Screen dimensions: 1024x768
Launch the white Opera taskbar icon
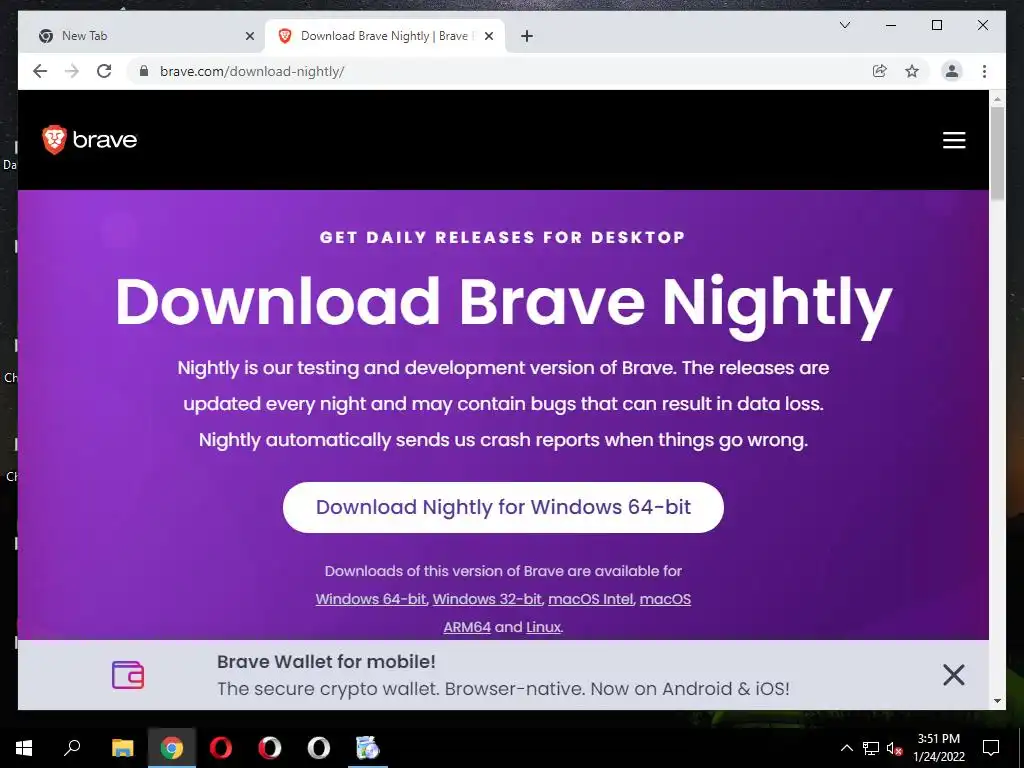tap(319, 748)
